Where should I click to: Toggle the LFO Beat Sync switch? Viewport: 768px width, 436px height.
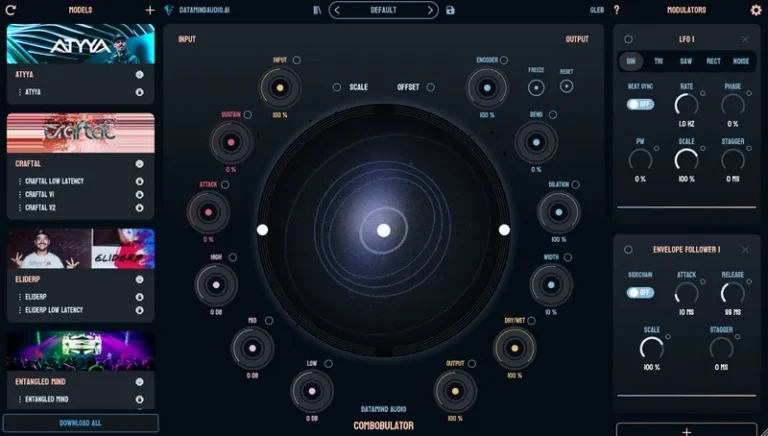pos(634,104)
